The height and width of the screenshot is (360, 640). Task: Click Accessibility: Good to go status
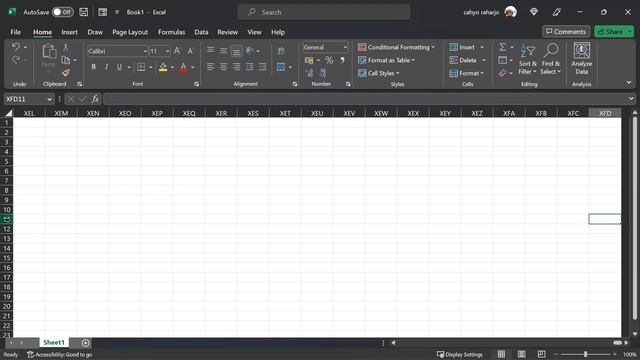60,354
